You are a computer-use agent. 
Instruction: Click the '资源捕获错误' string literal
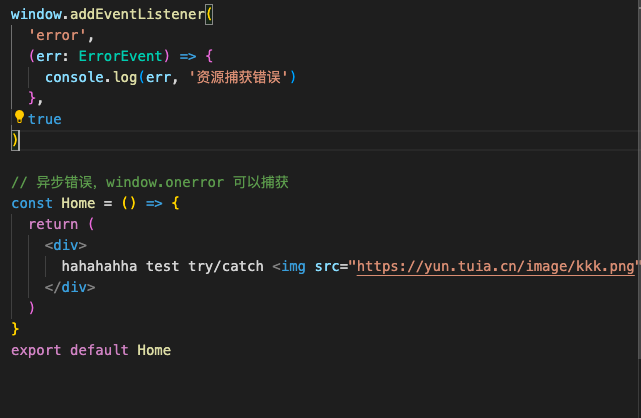[x=239, y=77]
